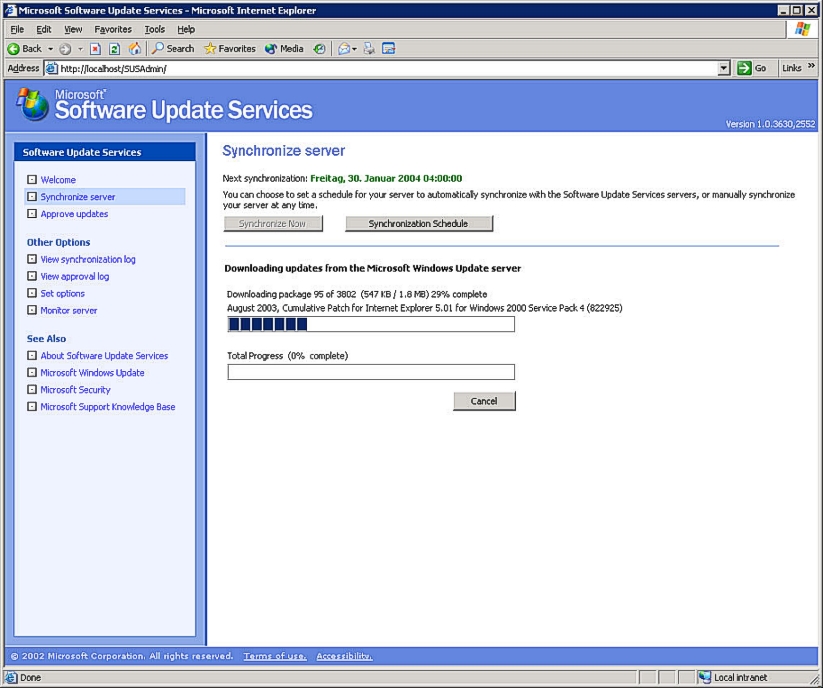Click the Windows flag logo icon

click(x=802, y=29)
